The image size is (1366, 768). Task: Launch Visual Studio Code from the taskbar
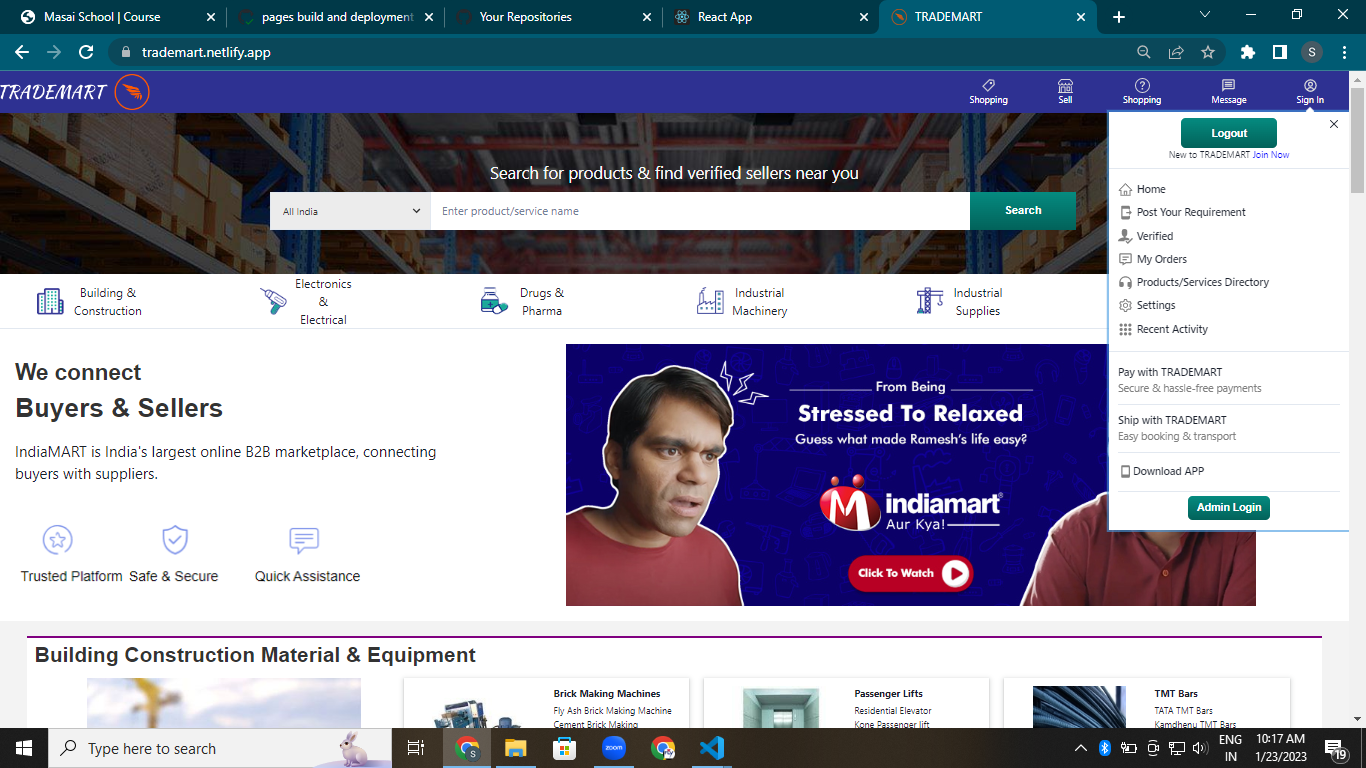[711, 748]
